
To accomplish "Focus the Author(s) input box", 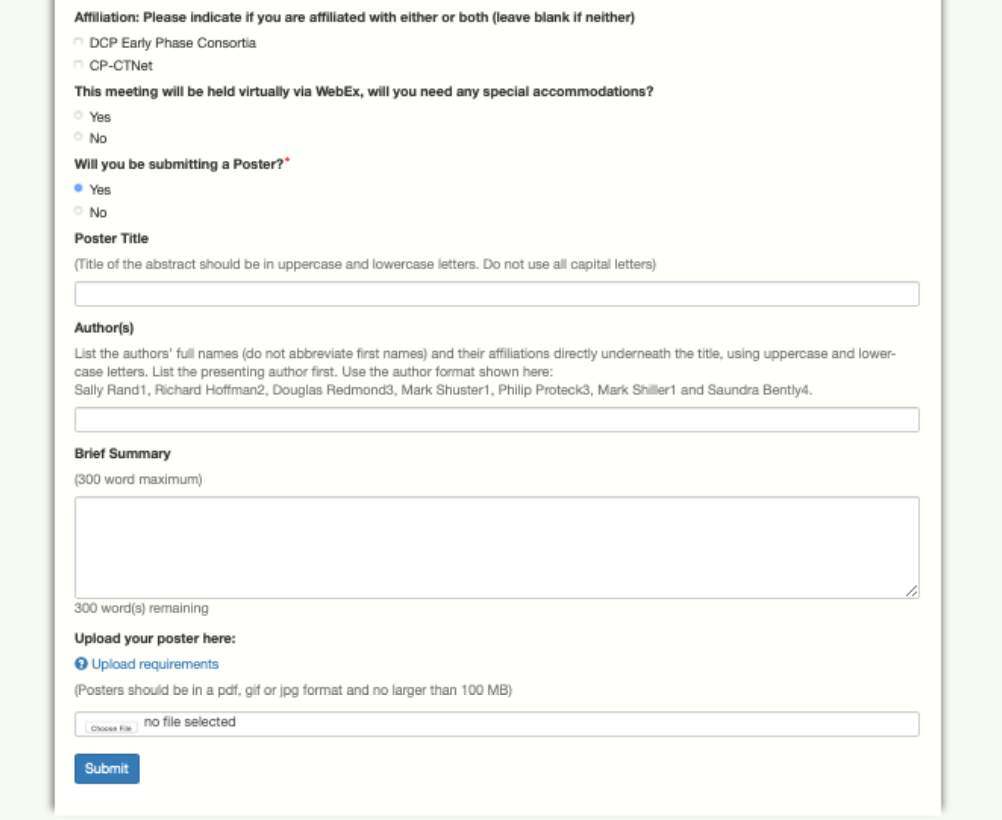I will 496,420.
